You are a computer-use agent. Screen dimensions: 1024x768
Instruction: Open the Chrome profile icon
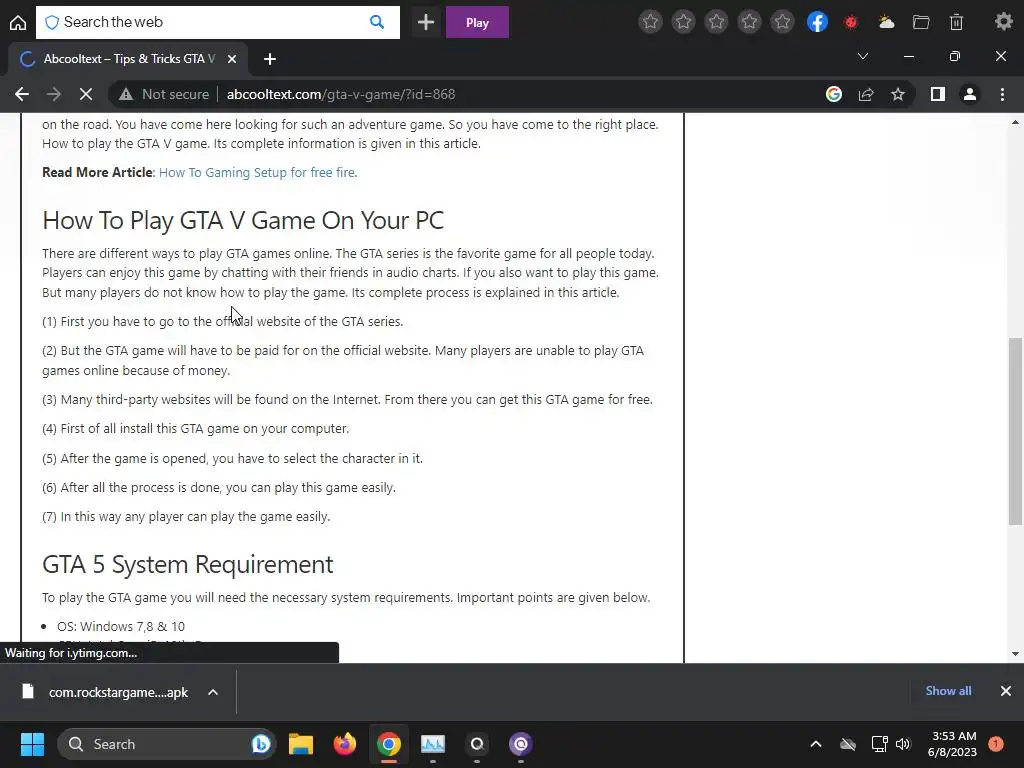[970, 94]
